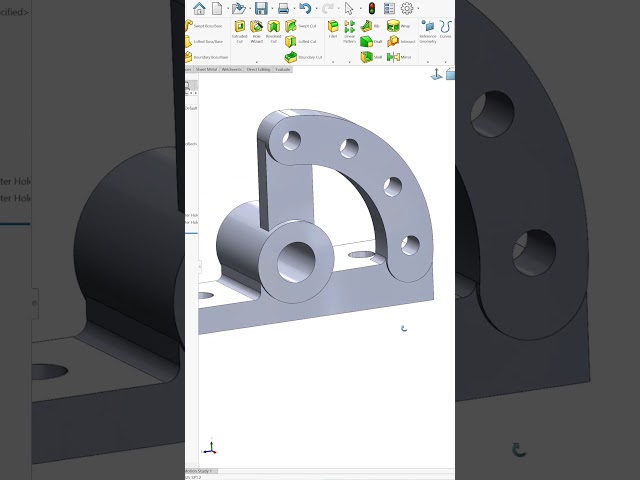Select the Lofted Boss/Base tool
The height and width of the screenshot is (480, 640).
tap(204, 41)
